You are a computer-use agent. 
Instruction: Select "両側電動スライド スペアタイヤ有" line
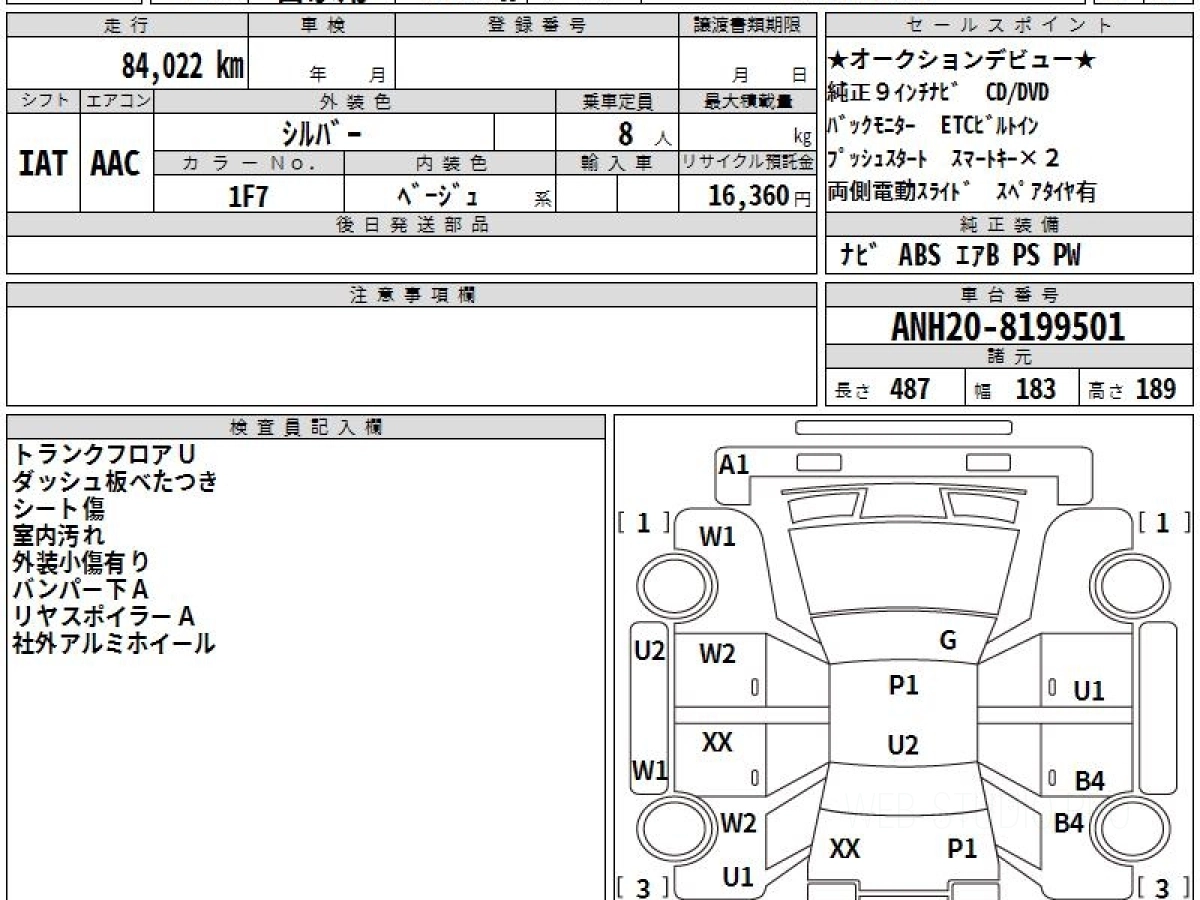(961, 191)
